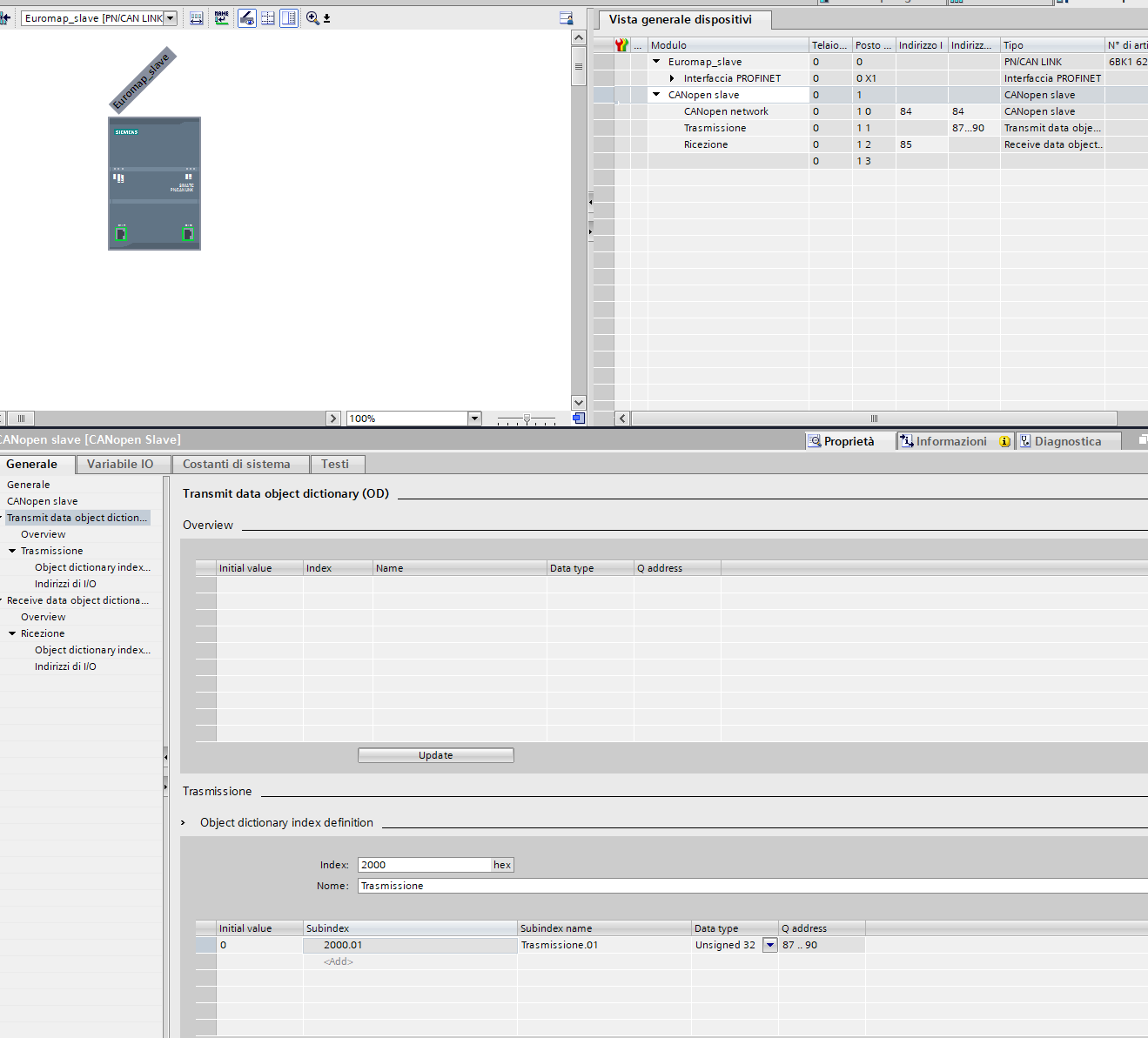Toggle the protected elements view button
The height and width of the screenshot is (1038, 1148).
click(x=247, y=18)
